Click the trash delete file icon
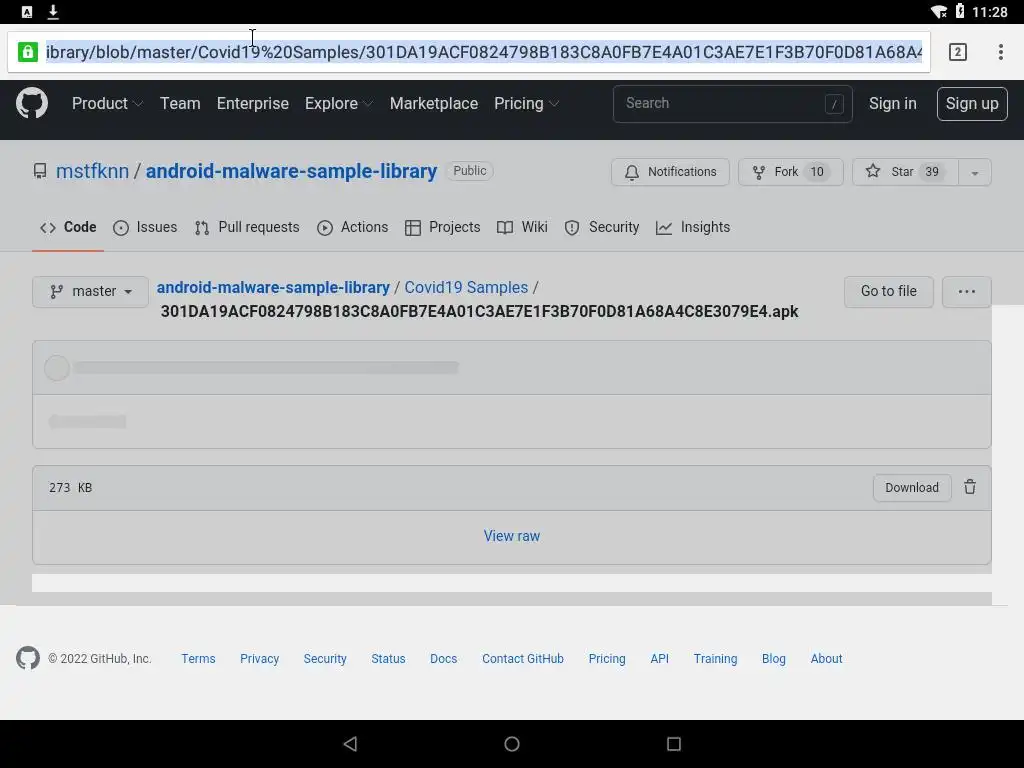 (970, 487)
